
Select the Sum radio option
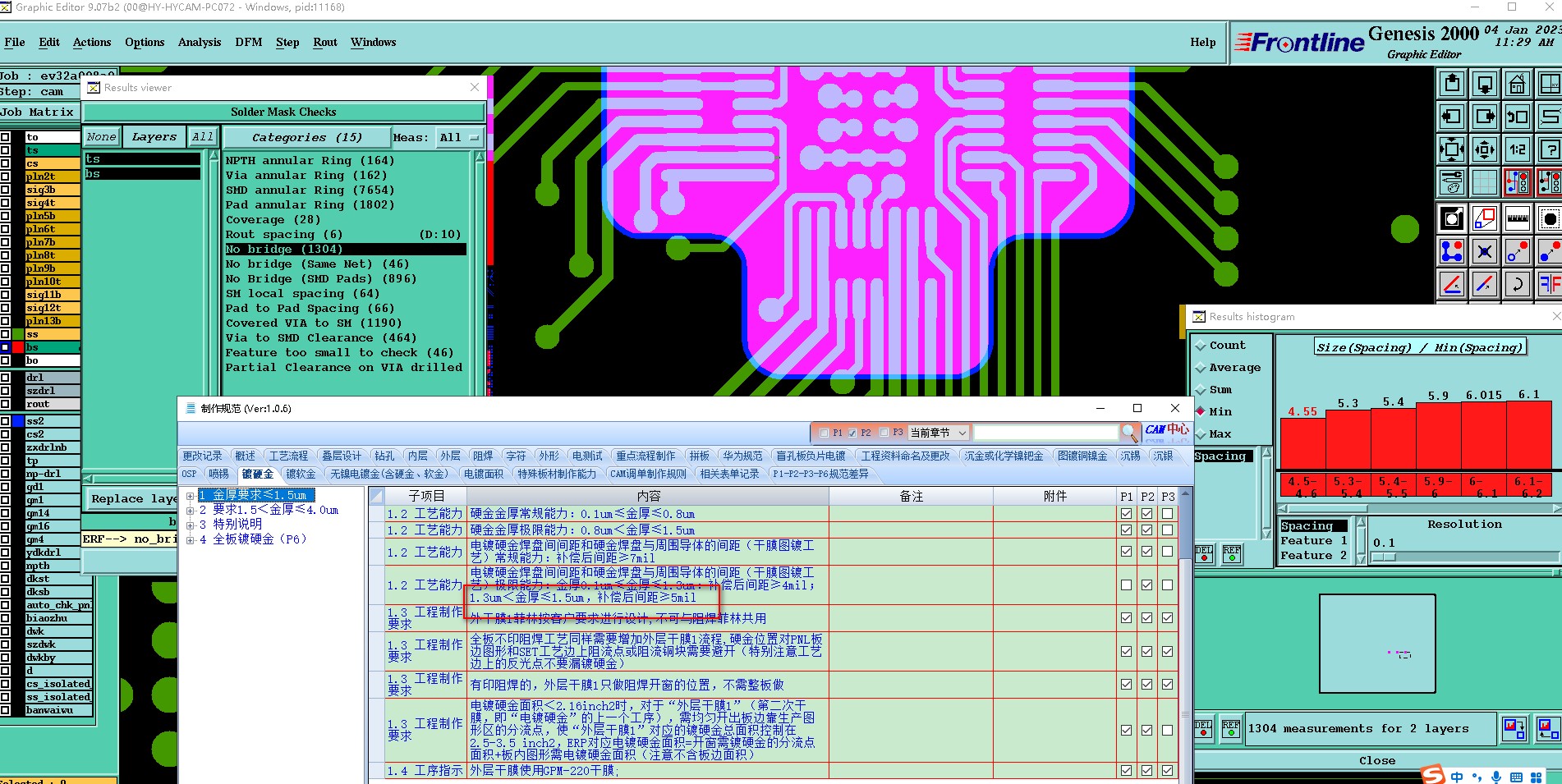[1201, 390]
